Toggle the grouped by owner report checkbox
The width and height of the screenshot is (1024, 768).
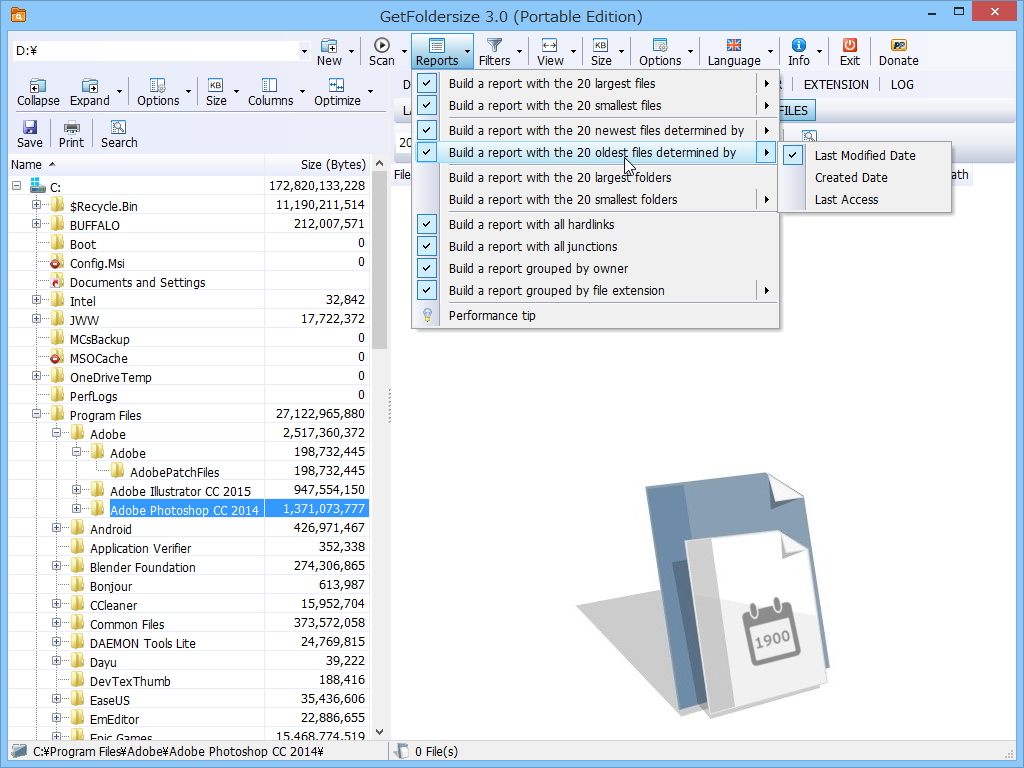[426, 268]
